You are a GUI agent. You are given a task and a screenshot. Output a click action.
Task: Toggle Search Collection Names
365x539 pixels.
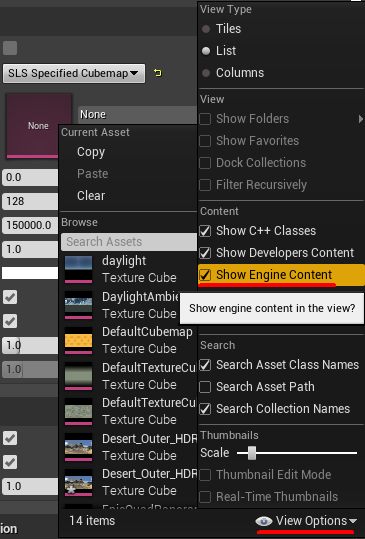click(205, 409)
